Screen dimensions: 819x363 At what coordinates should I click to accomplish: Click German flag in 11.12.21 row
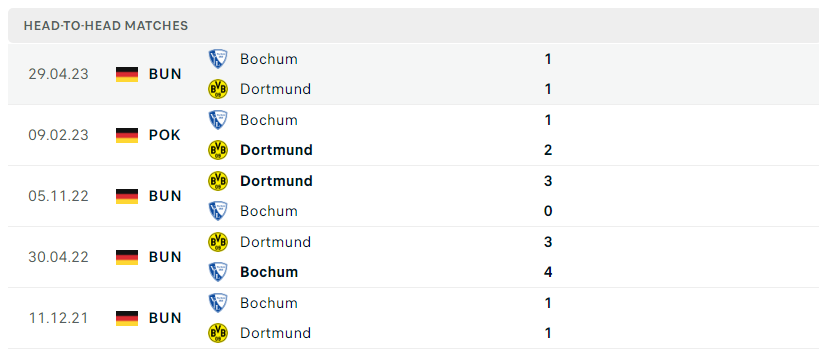pyautogui.click(x=127, y=318)
